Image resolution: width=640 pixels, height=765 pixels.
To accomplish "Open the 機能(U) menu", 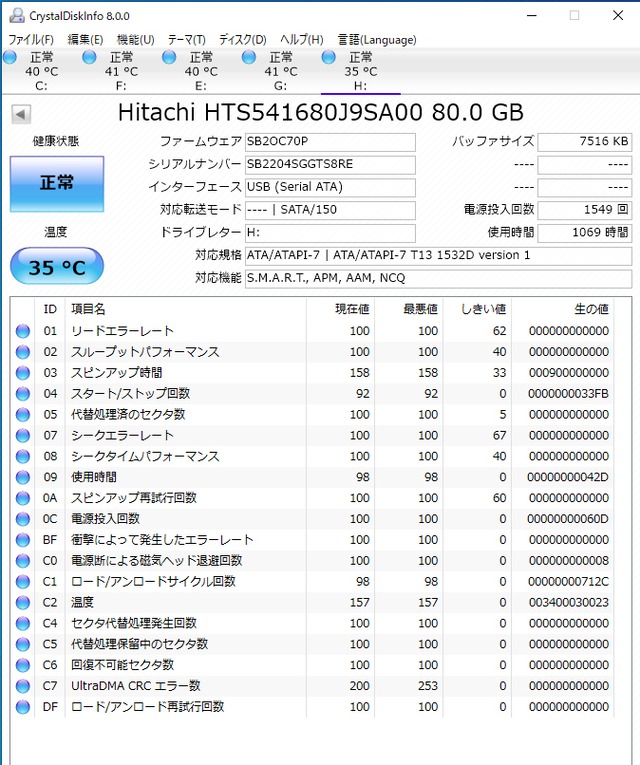I will click(136, 40).
